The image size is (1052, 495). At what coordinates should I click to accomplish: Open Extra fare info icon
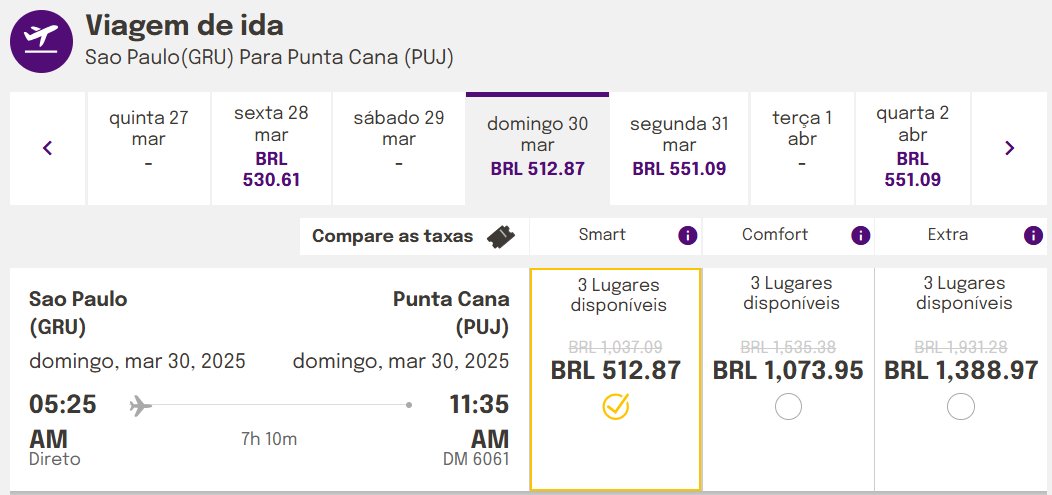pyautogui.click(x=1033, y=235)
